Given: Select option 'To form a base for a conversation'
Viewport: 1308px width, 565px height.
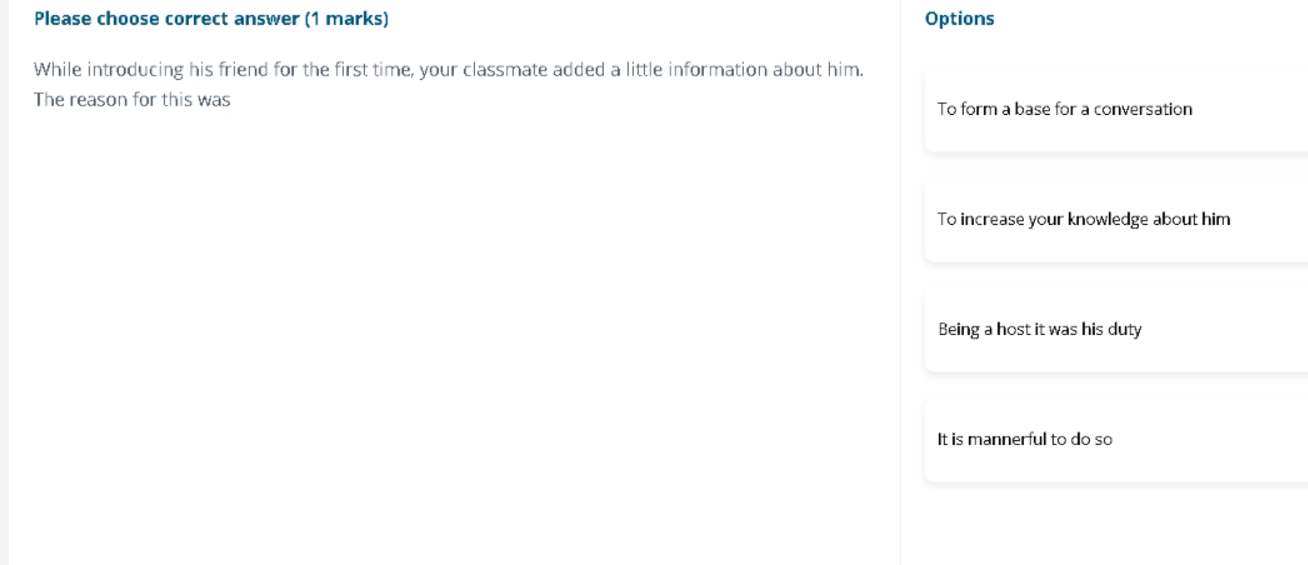Looking at the screenshot, I should (x=1116, y=110).
